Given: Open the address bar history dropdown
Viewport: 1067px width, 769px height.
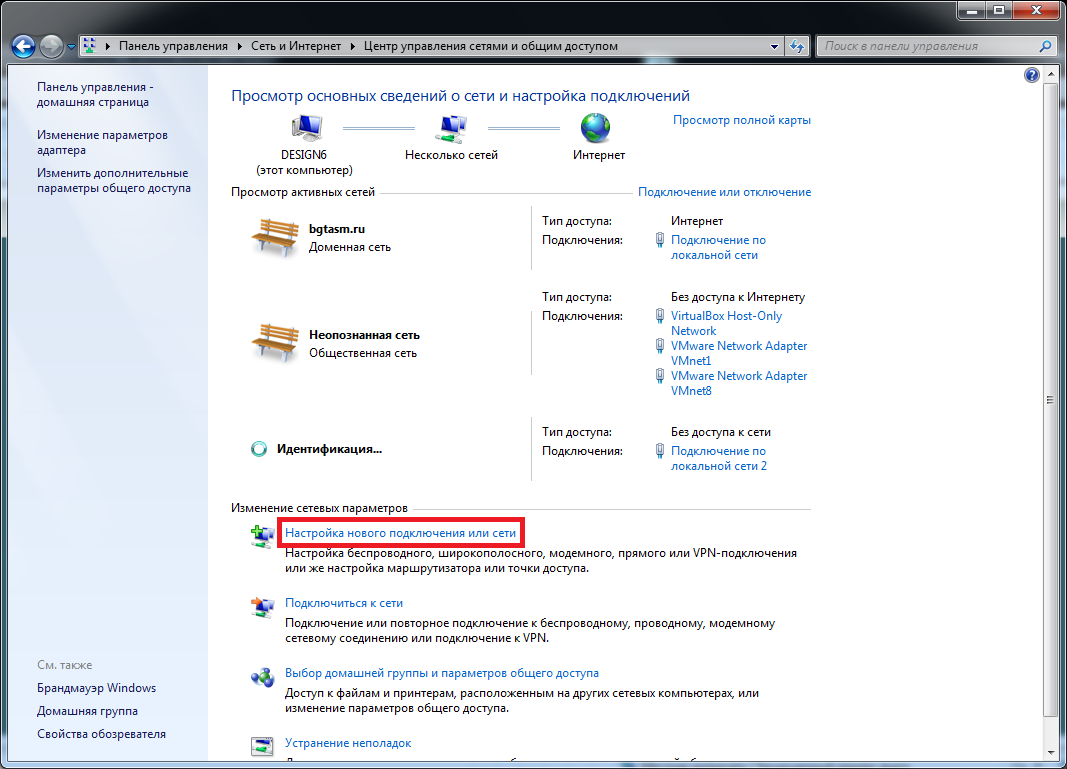Looking at the screenshot, I should point(774,46).
